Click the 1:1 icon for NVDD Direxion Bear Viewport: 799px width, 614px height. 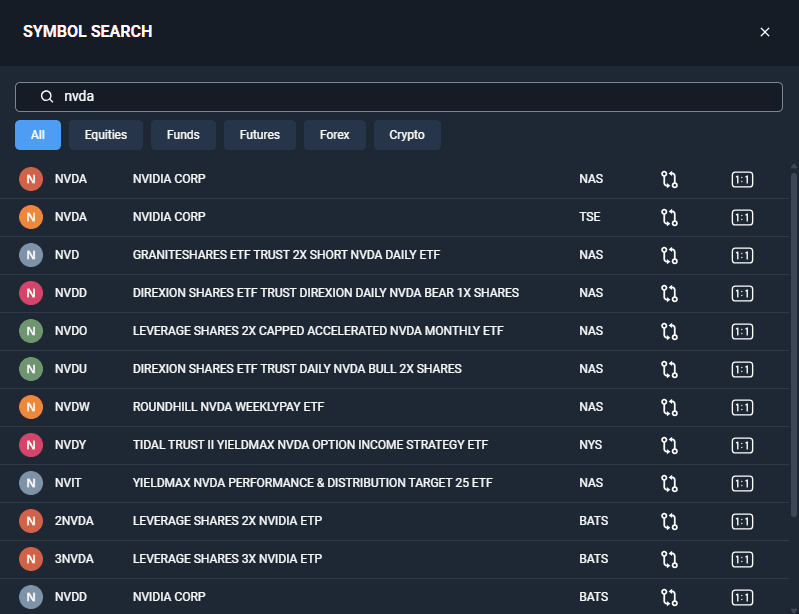(x=742, y=293)
